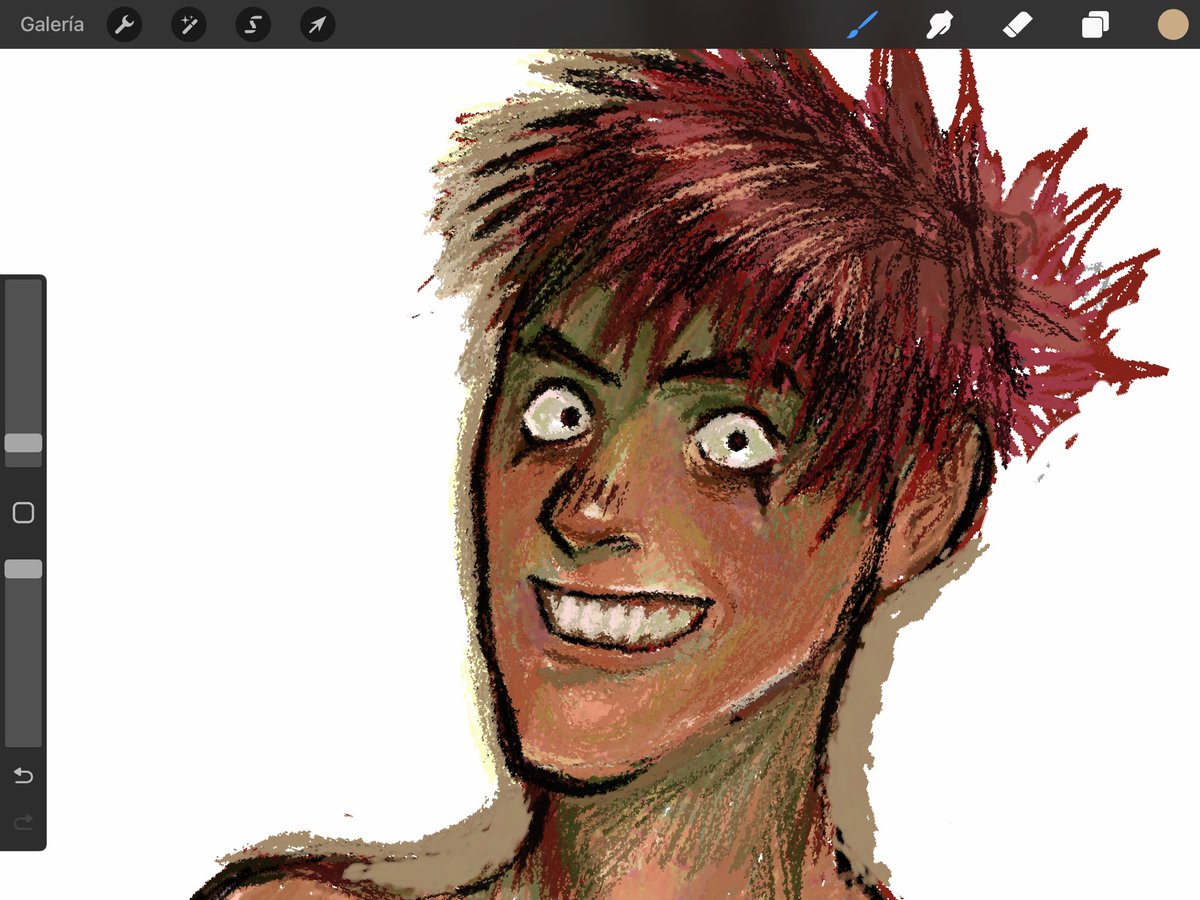Open the Layers panel
This screenshot has width=1200, height=900.
[1095, 25]
